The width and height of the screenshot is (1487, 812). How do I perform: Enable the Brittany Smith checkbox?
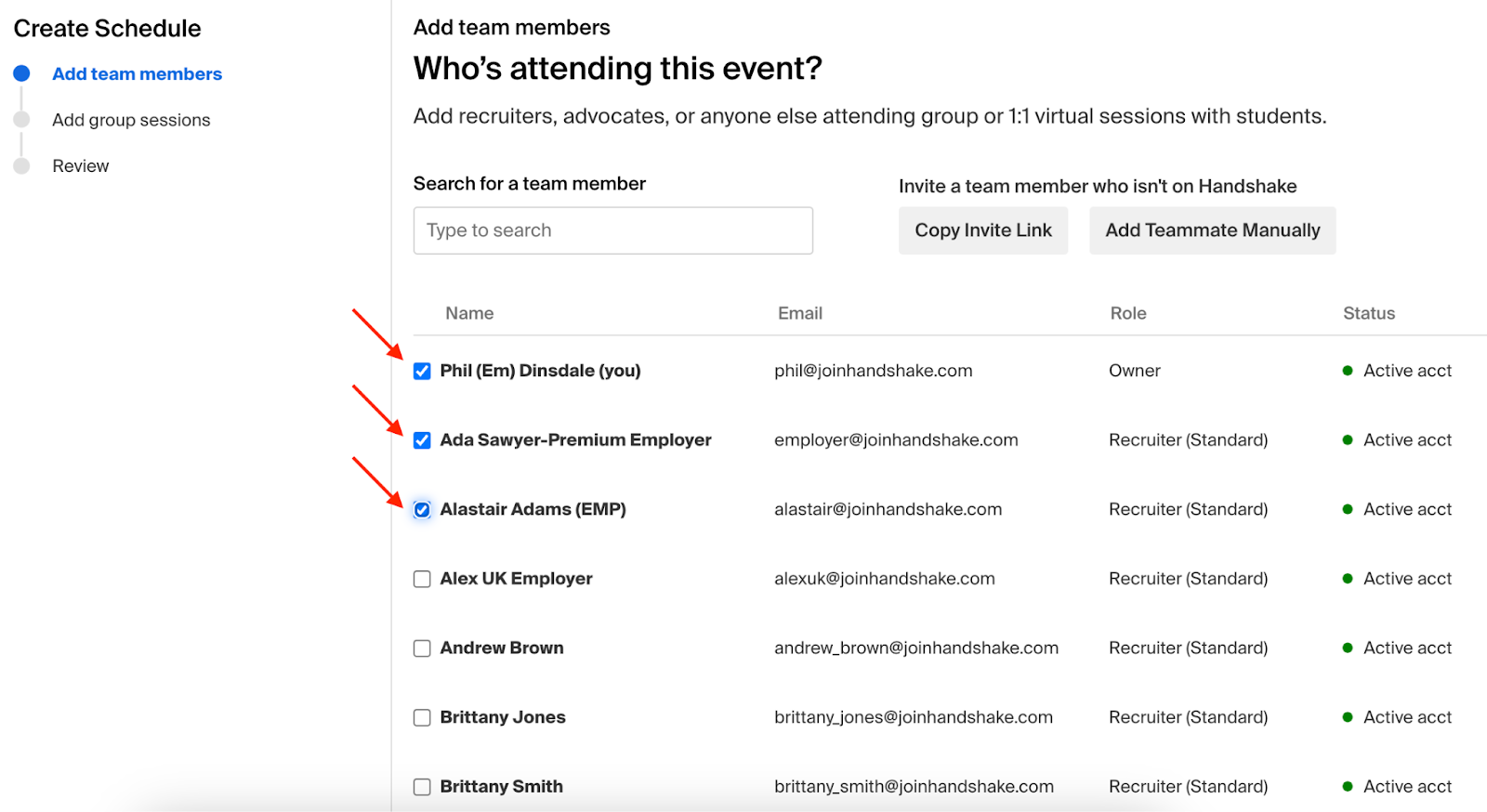[422, 787]
